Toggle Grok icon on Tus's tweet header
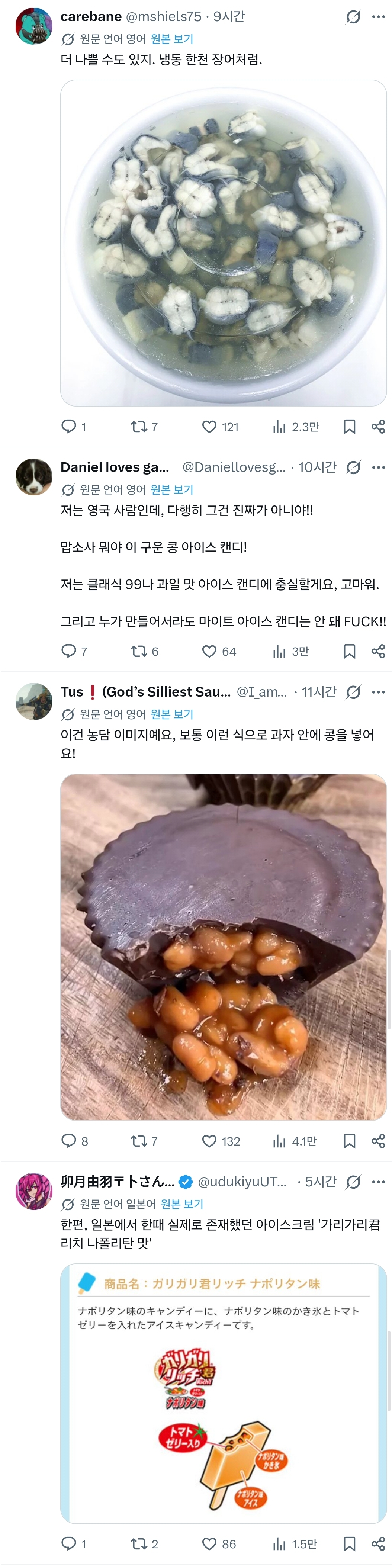 click(353, 692)
